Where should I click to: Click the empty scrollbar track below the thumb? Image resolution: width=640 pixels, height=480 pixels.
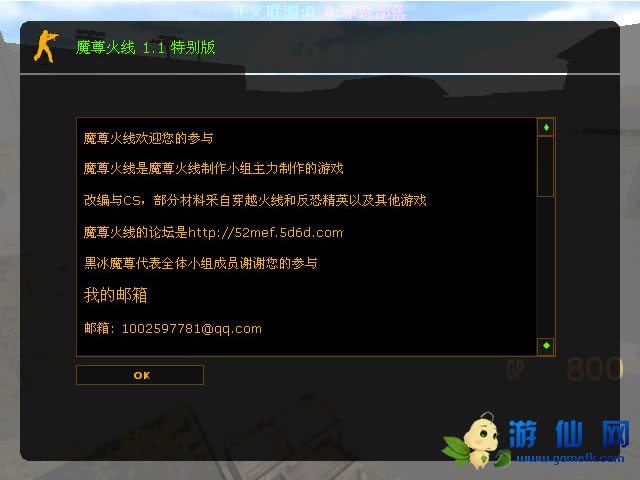coord(546,267)
